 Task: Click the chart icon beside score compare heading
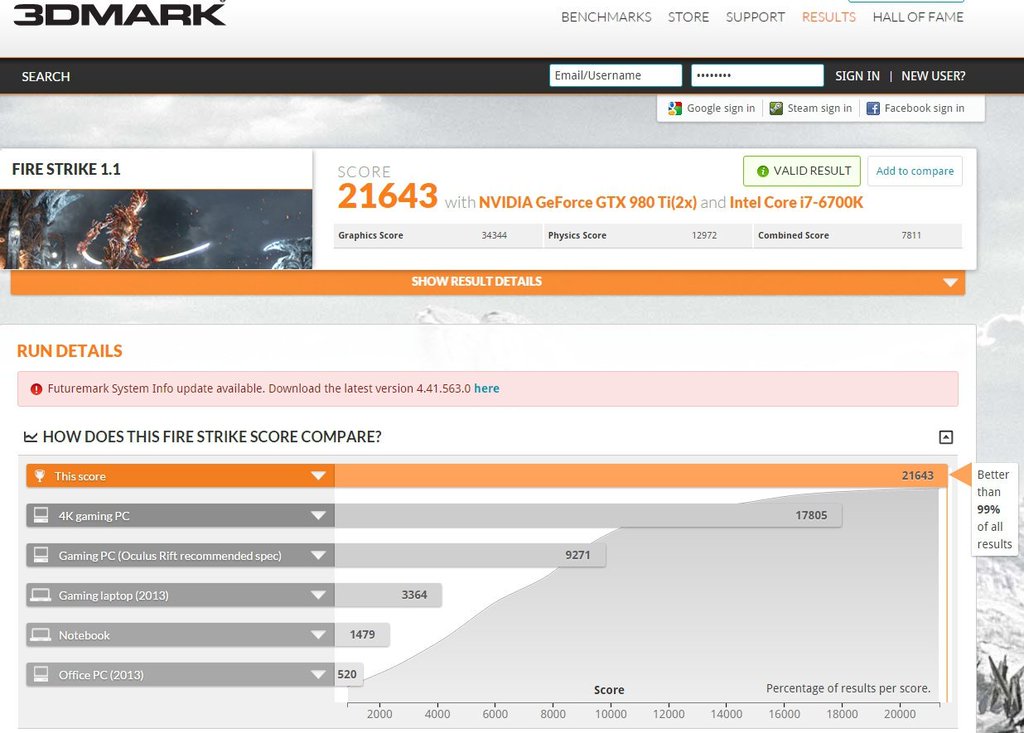[31, 436]
